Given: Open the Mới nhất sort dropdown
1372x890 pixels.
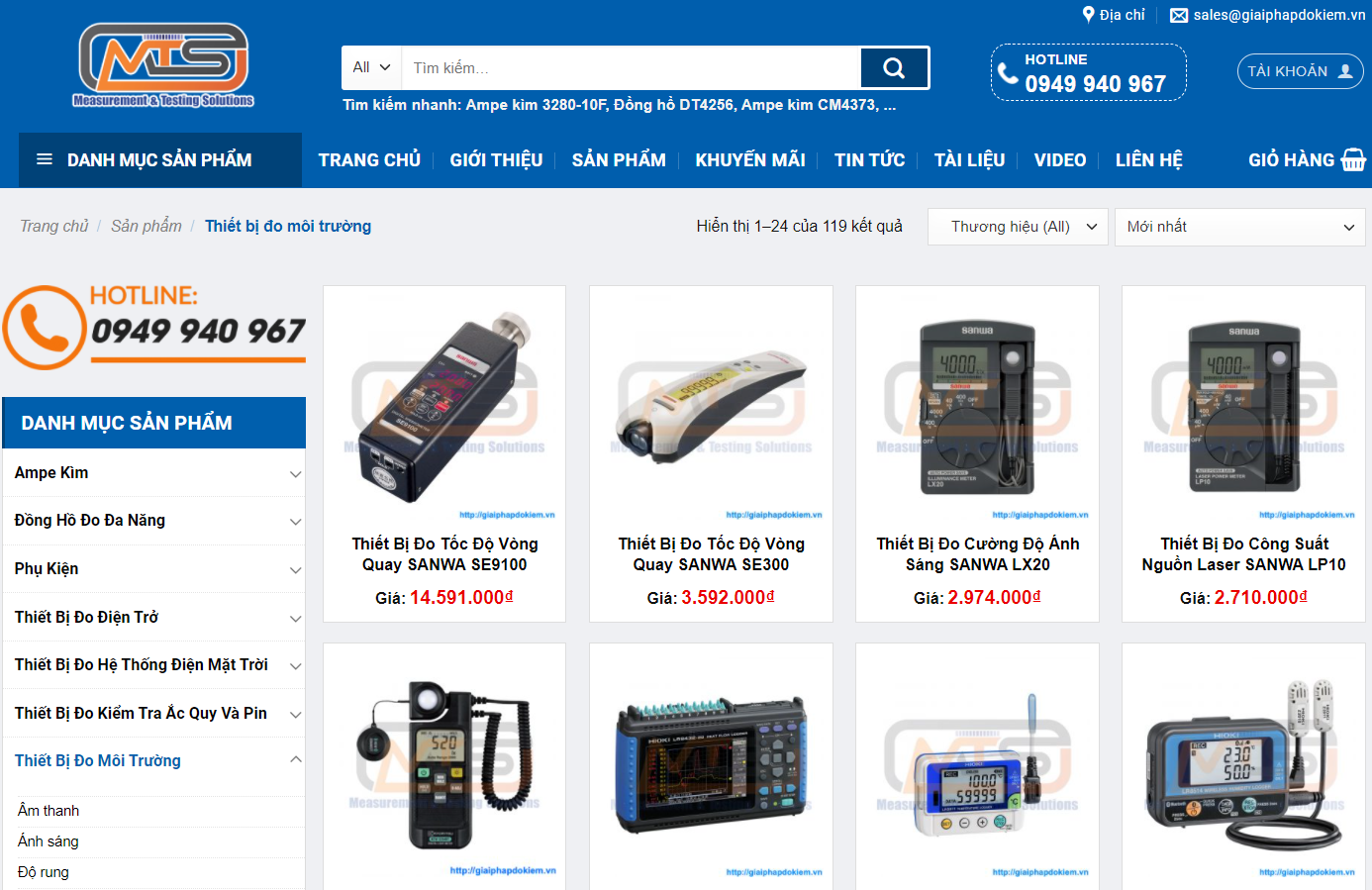Looking at the screenshot, I should click(x=1239, y=227).
